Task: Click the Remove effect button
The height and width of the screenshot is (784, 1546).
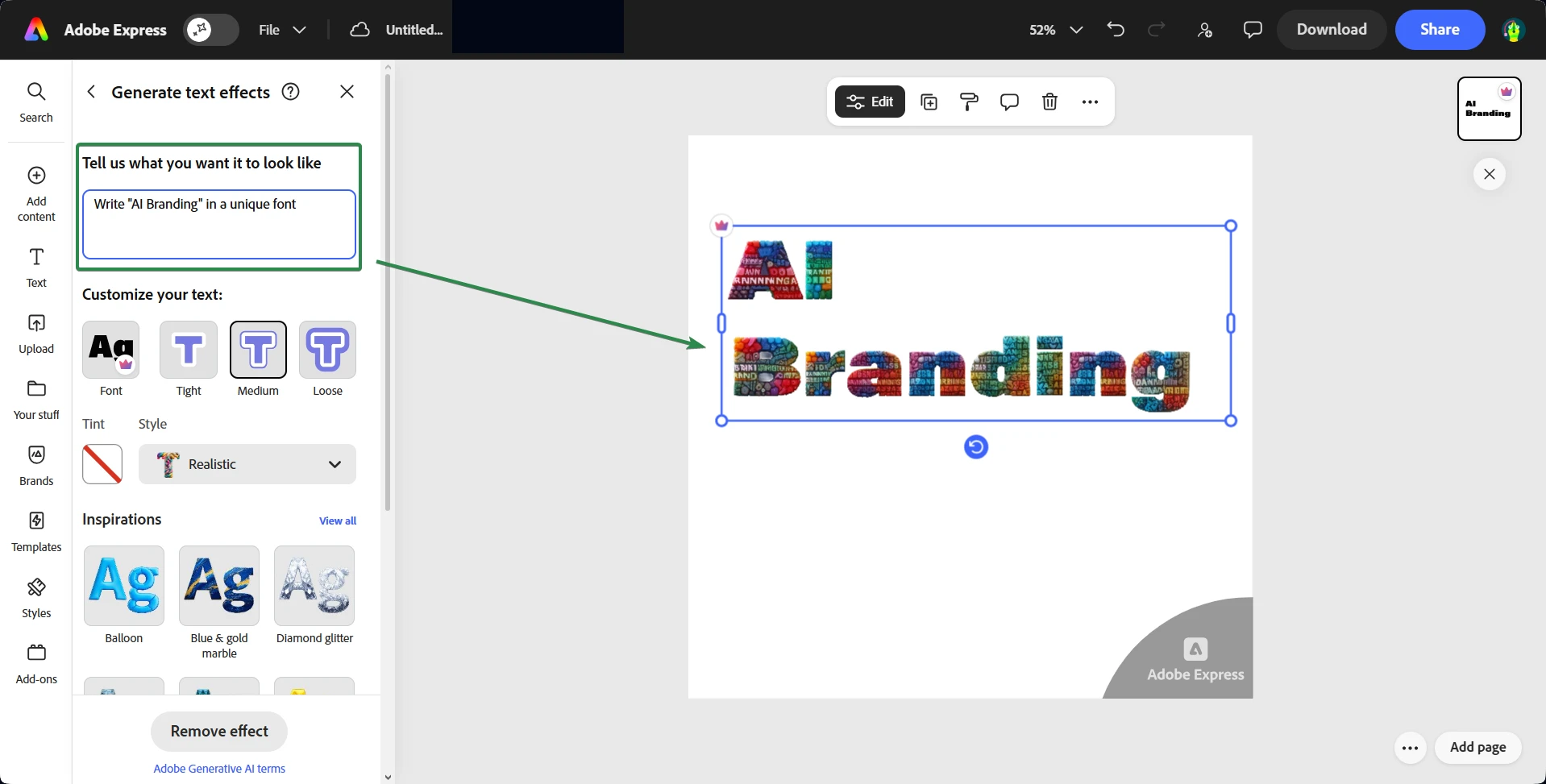Action: 219,731
